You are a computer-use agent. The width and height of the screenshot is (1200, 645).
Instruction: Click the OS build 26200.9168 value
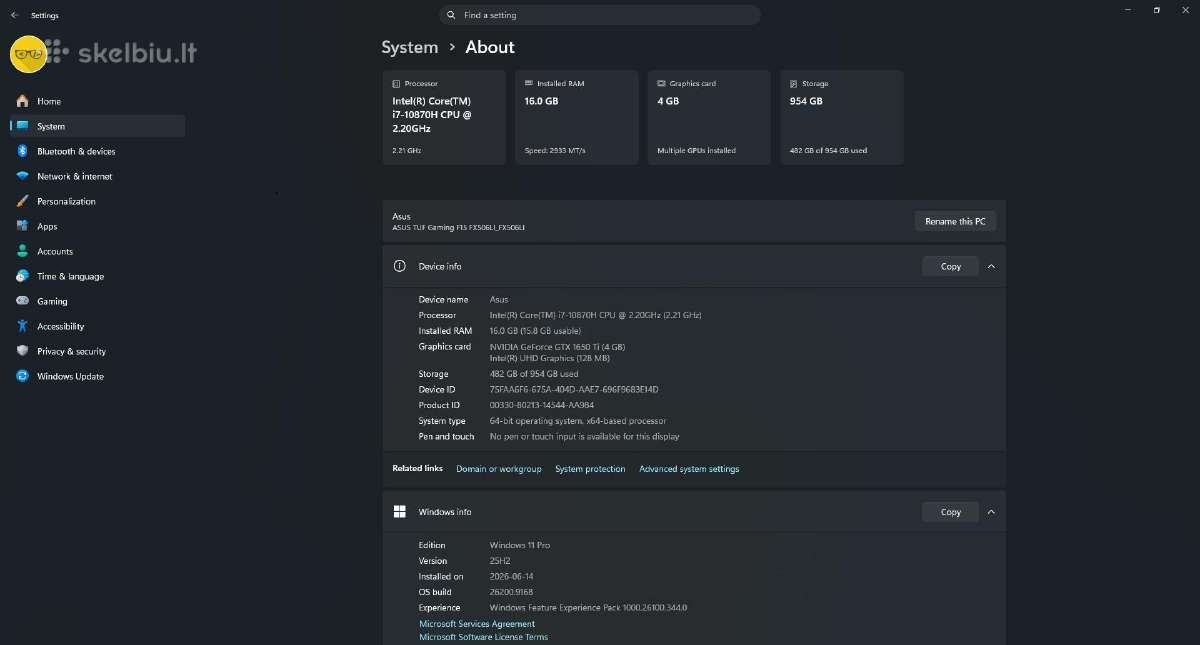tap(511, 592)
